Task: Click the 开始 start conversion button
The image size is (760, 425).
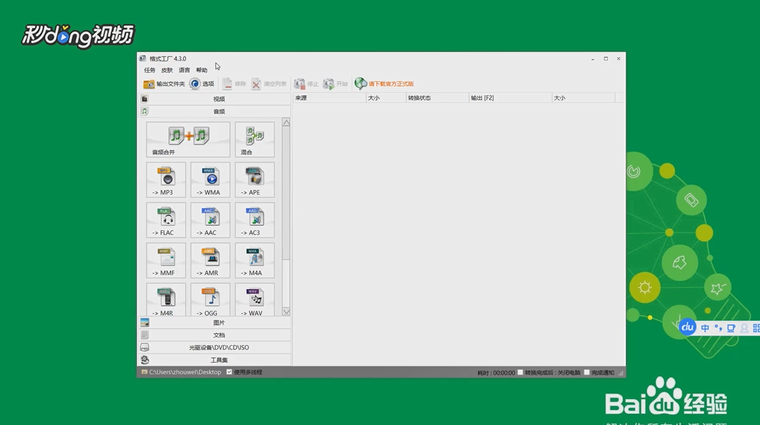Action: (335, 84)
